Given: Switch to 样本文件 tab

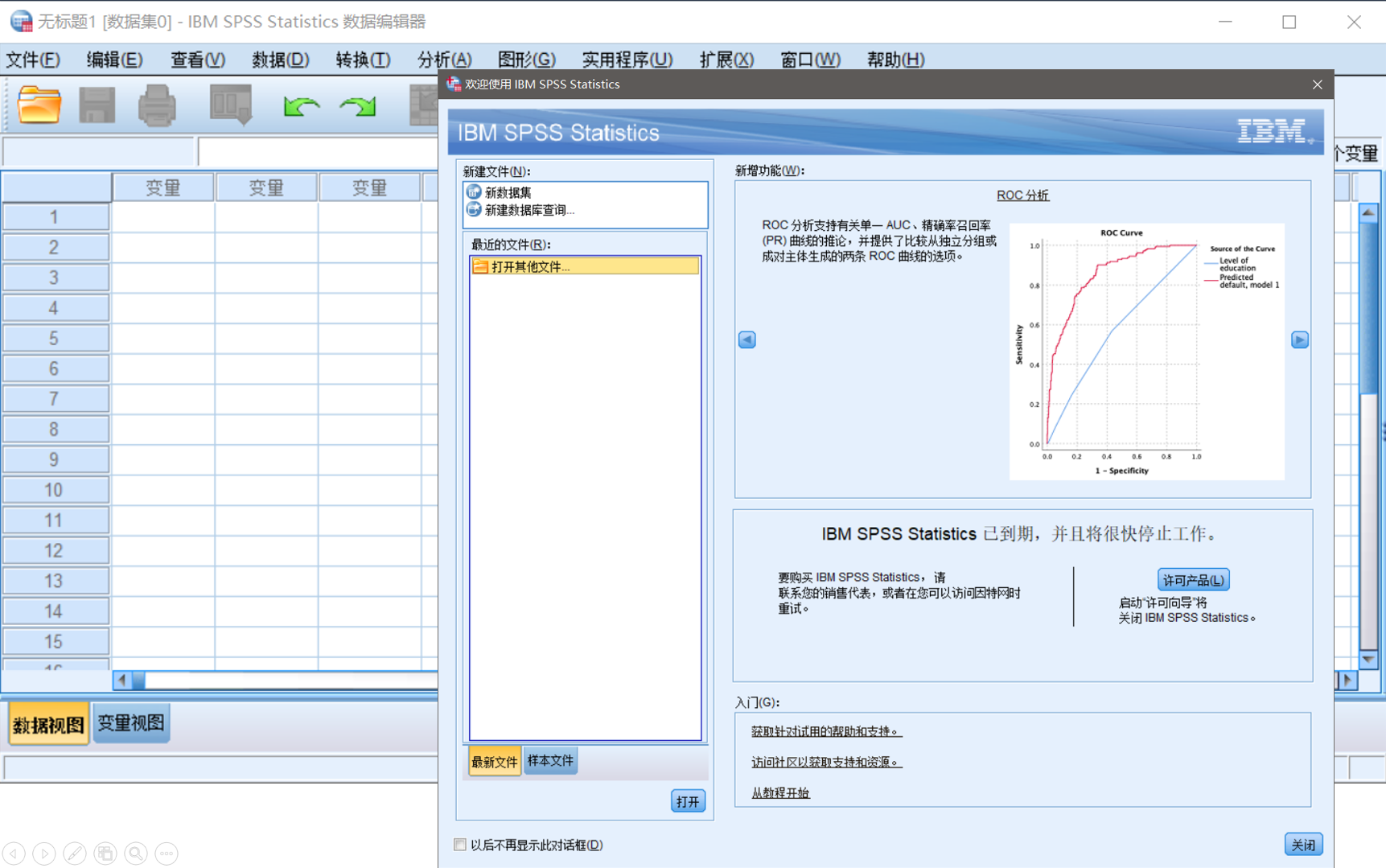Looking at the screenshot, I should [550, 760].
